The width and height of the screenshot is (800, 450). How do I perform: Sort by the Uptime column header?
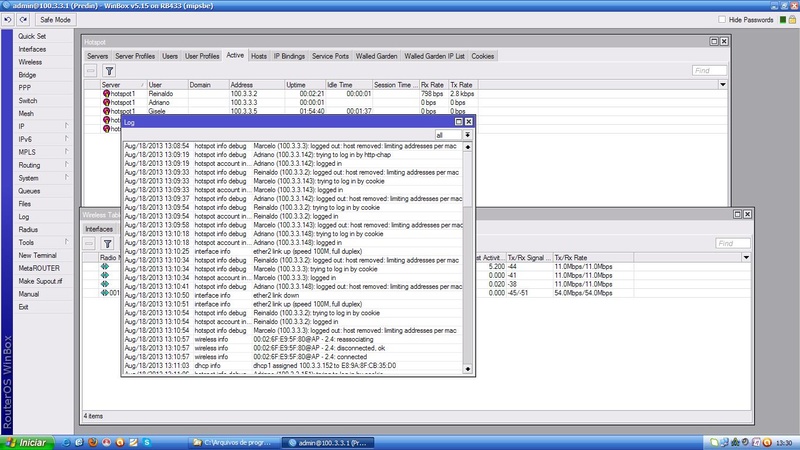[305, 85]
